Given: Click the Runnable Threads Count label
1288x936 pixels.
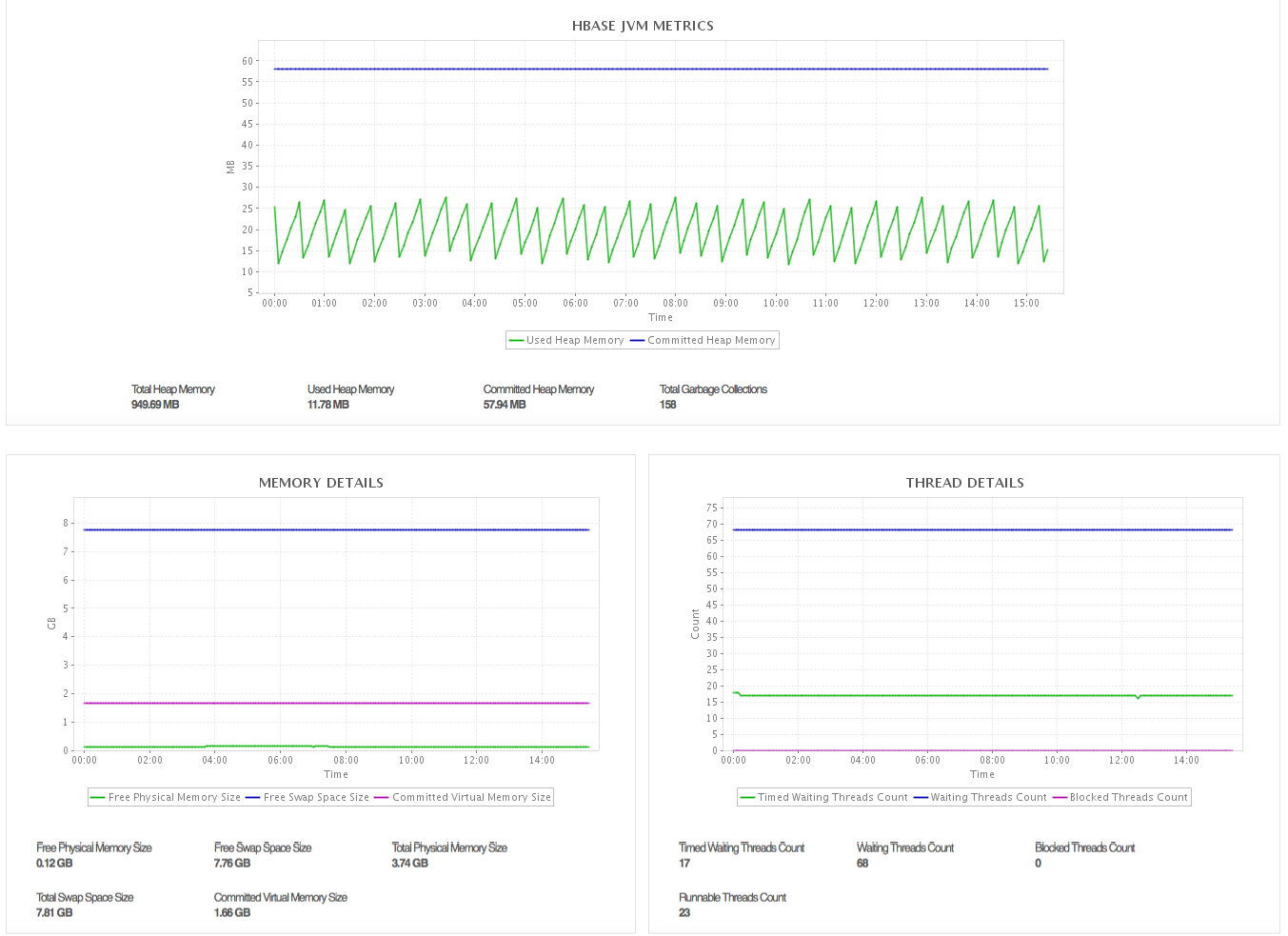Looking at the screenshot, I should [x=732, y=897].
